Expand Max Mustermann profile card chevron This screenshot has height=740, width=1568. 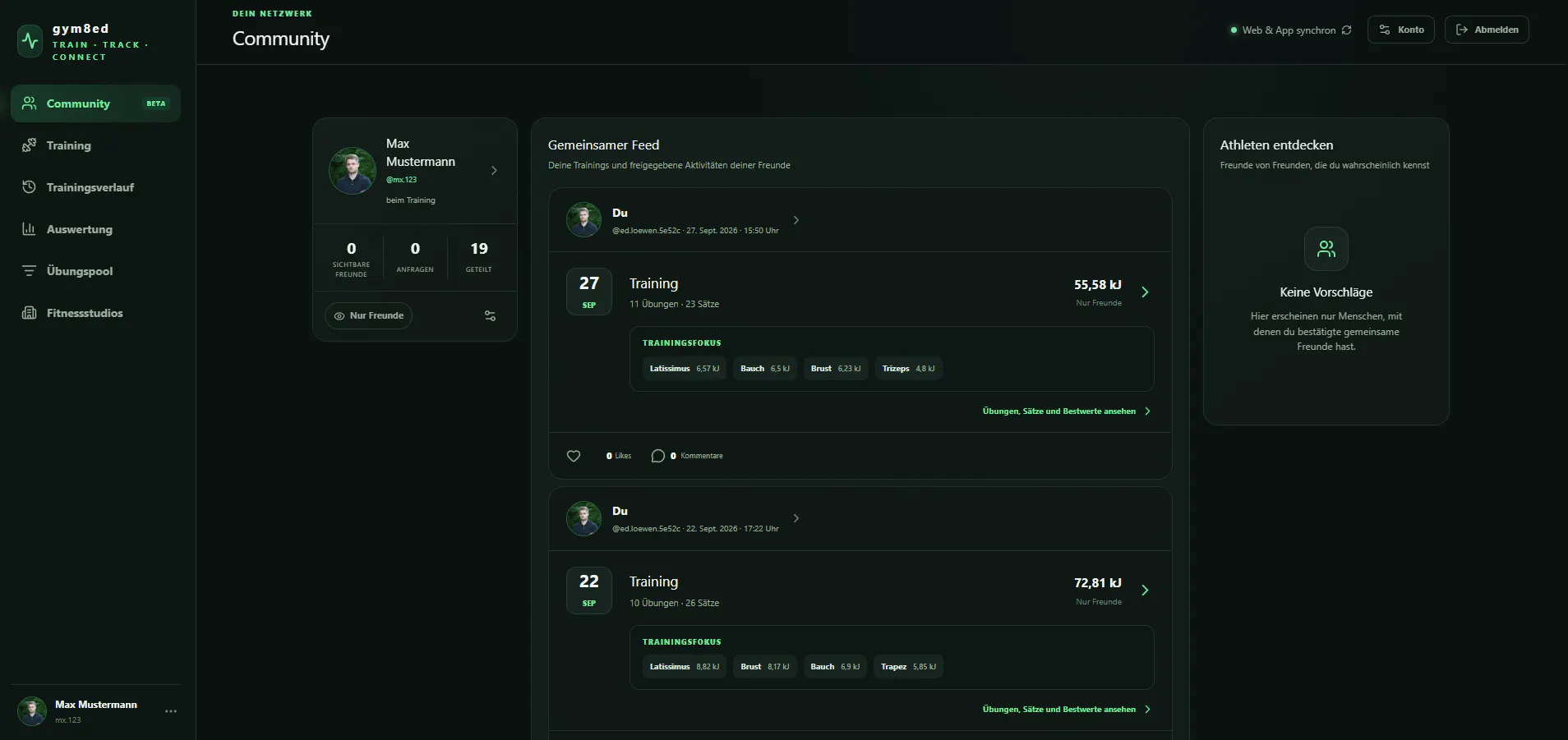494,171
